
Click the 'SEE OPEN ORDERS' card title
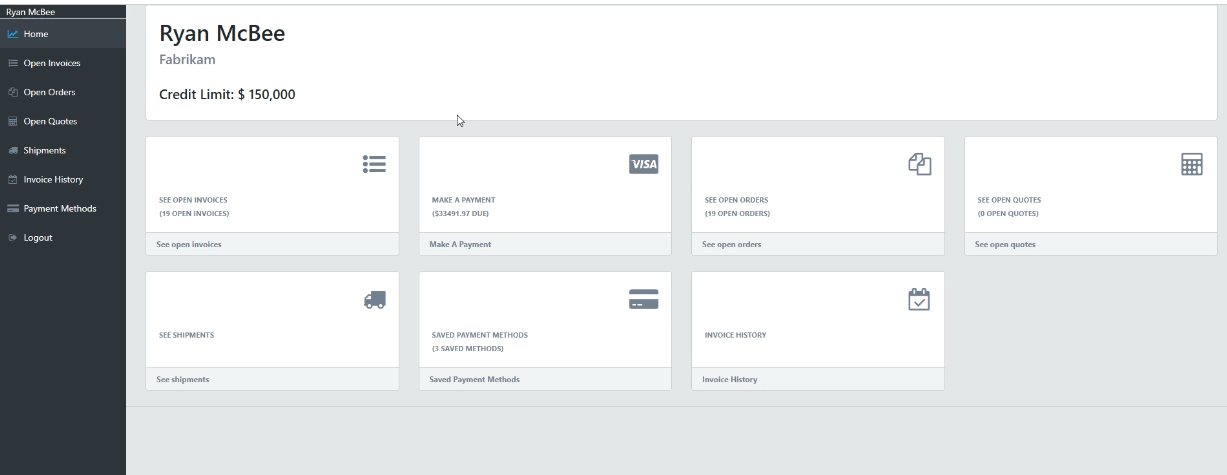pos(737,200)
